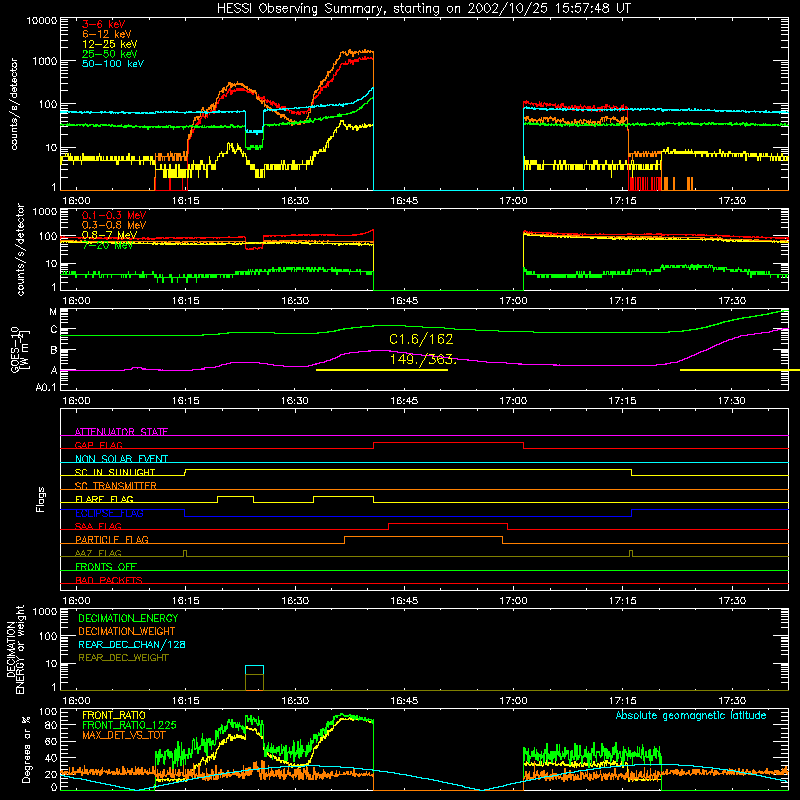Click the Absolute geomagnetic latitude label

(x=691, y=716)
